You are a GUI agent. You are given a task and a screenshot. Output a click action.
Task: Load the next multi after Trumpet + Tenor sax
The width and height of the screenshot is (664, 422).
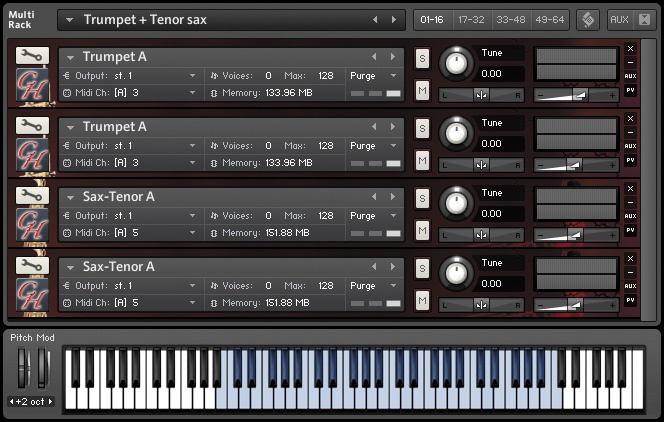[x=394, y=20]
